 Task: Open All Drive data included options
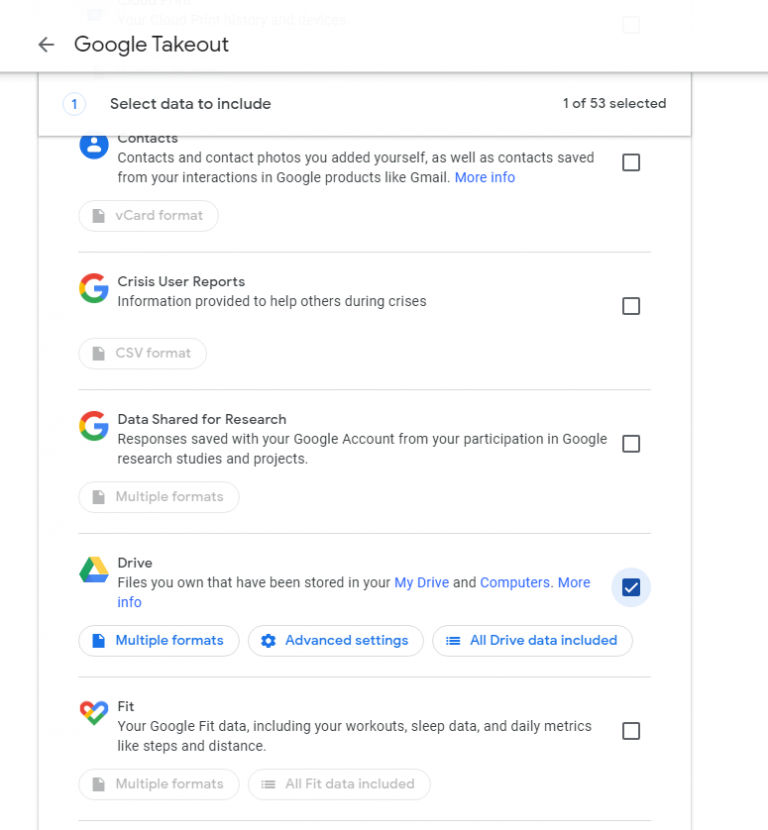point(532,640)
